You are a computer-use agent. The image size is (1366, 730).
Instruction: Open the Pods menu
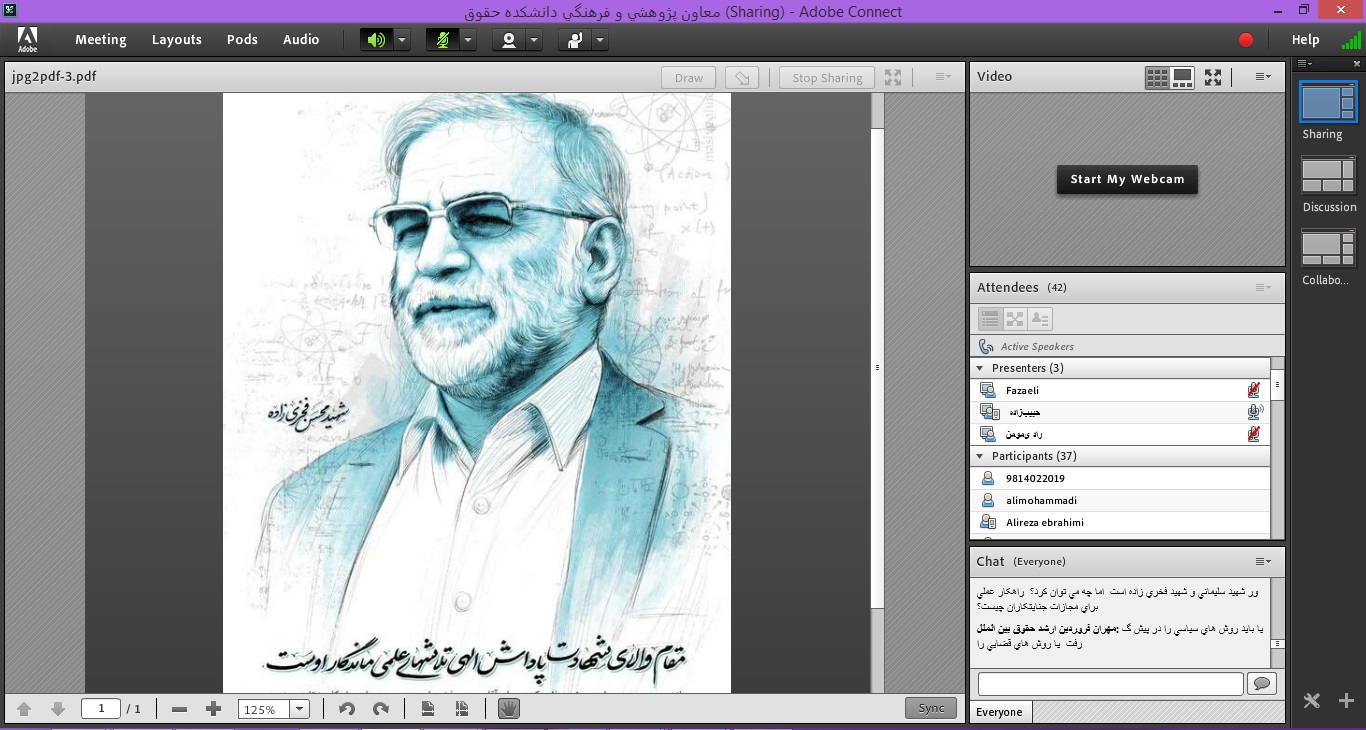(242, 40)
